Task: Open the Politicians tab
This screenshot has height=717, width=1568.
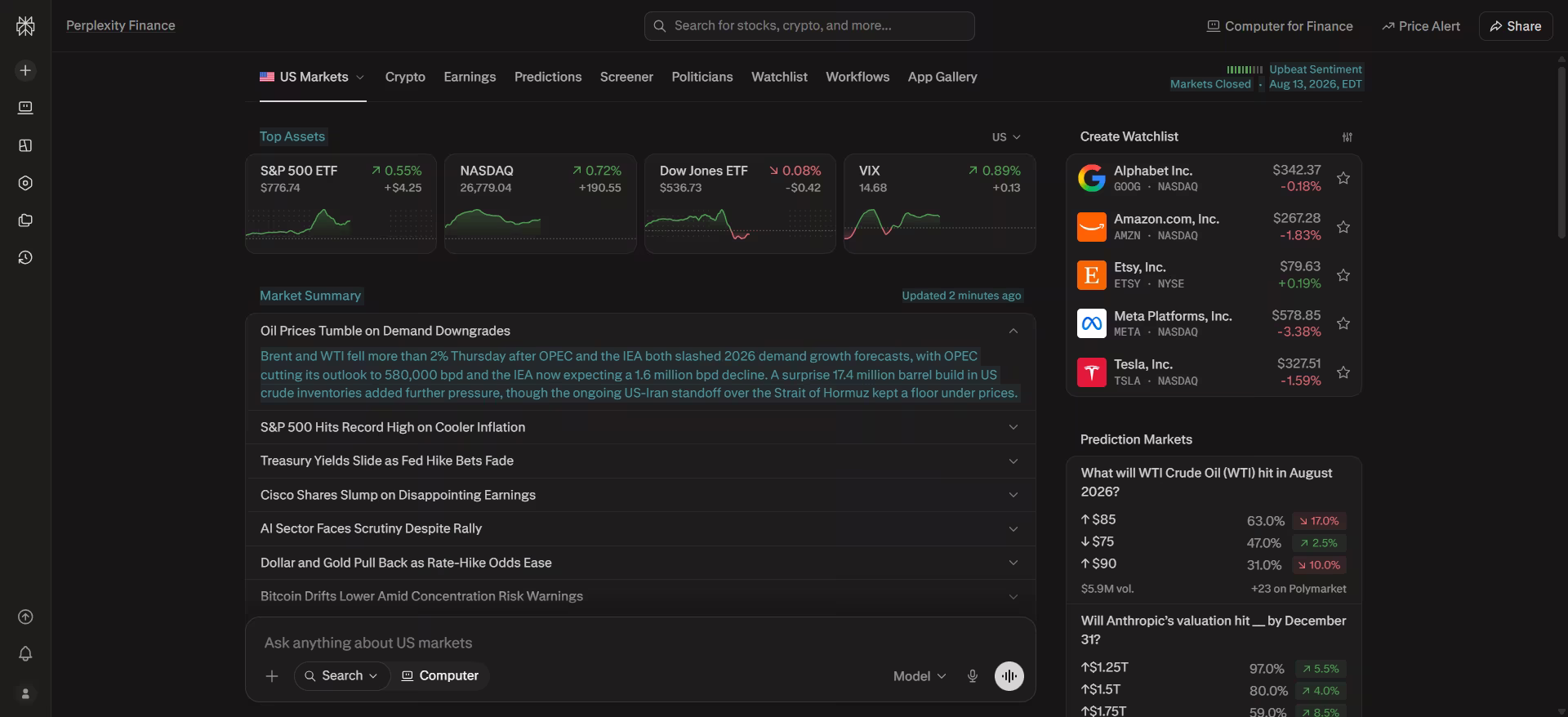Action: tap(702, 77)
